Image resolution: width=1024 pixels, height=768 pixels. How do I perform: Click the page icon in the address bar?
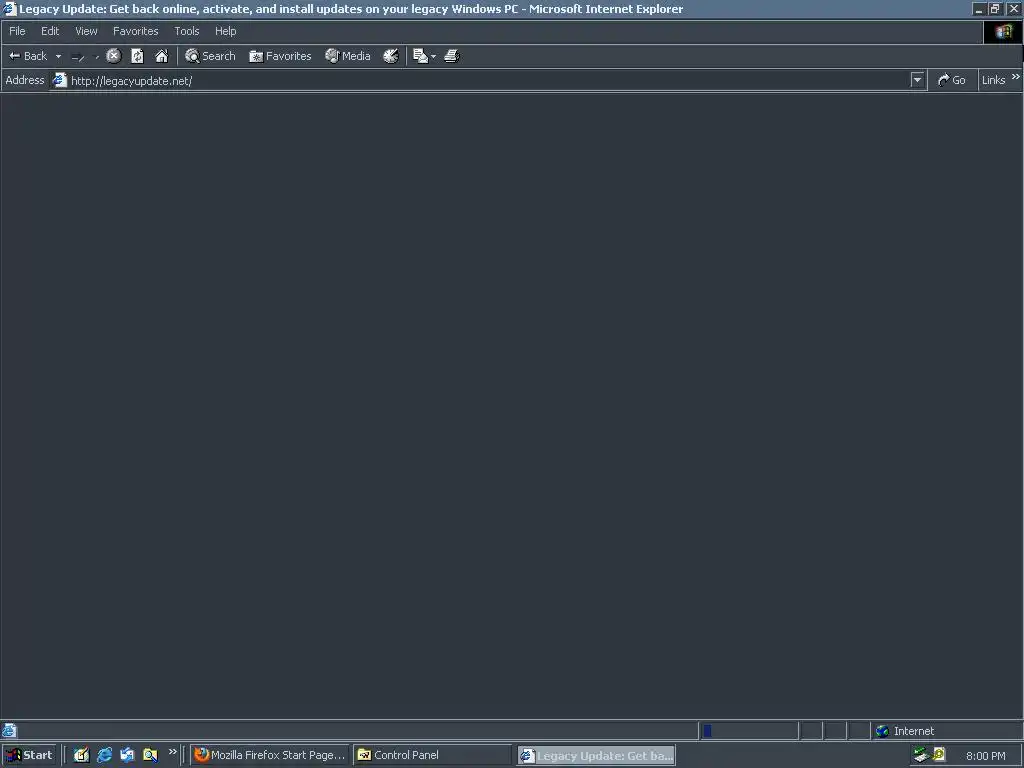(x=59, y=80)
